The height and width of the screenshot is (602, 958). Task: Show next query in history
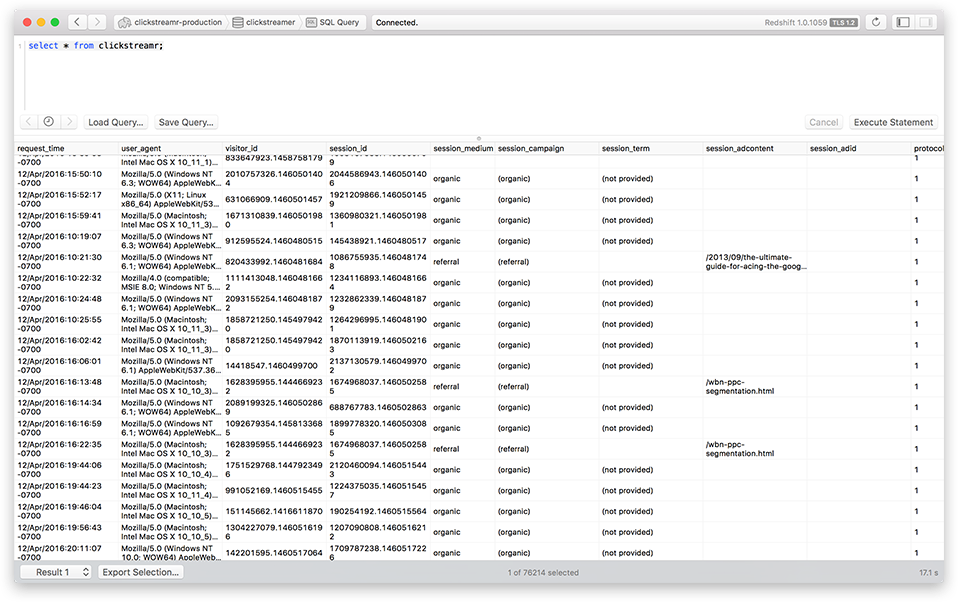(69, 122)
